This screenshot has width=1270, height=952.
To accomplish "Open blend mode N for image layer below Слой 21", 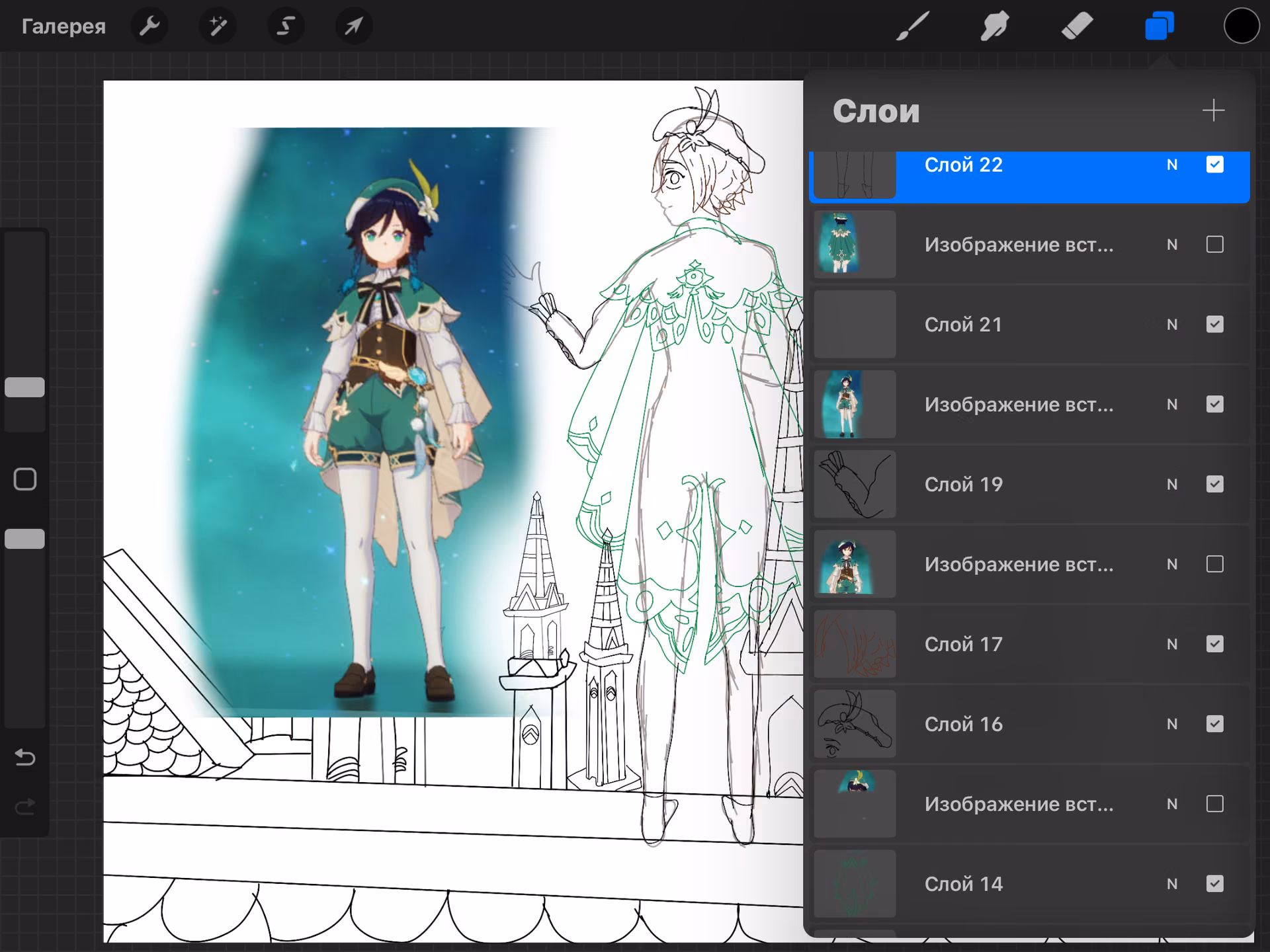I will click(1172, 405).
